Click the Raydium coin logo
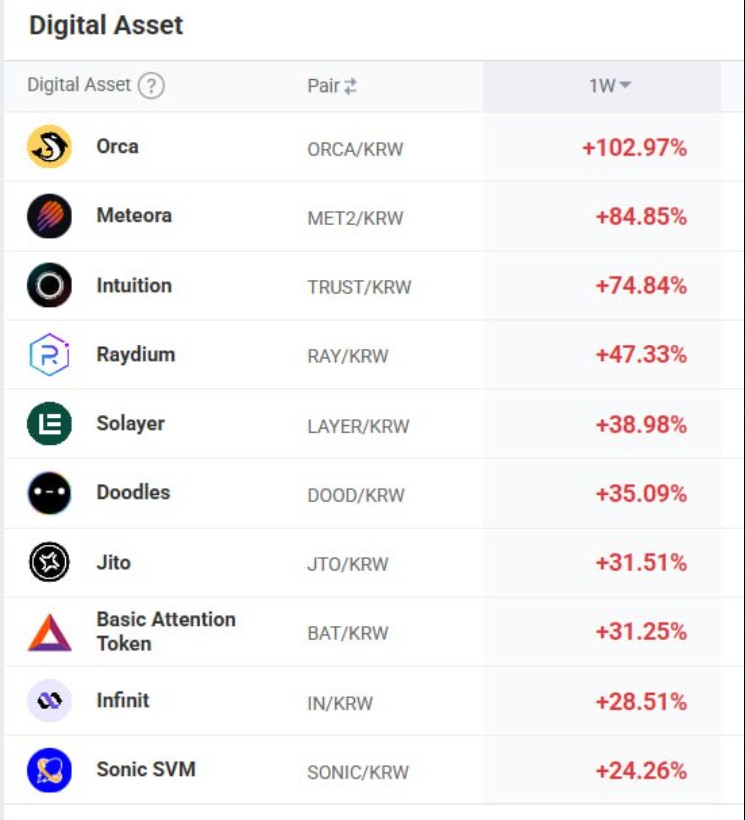The height and width of the screenshot is (820, 745). pyautogui.click(x=49, y=355)
